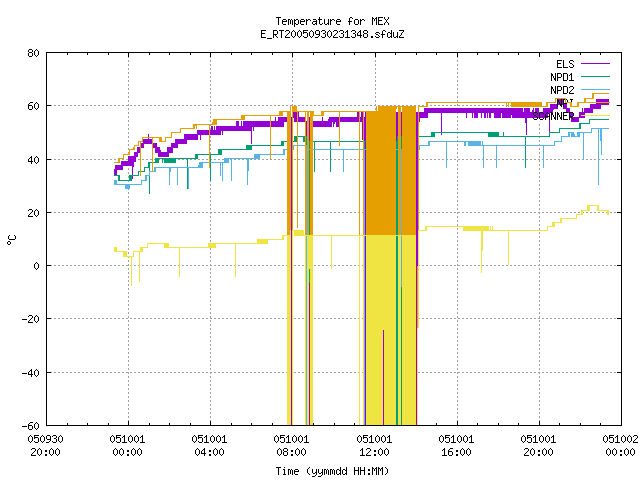Click the green NPD1 legend line sample
This screenshot has height=480, width=640.
tap(595, 76)
